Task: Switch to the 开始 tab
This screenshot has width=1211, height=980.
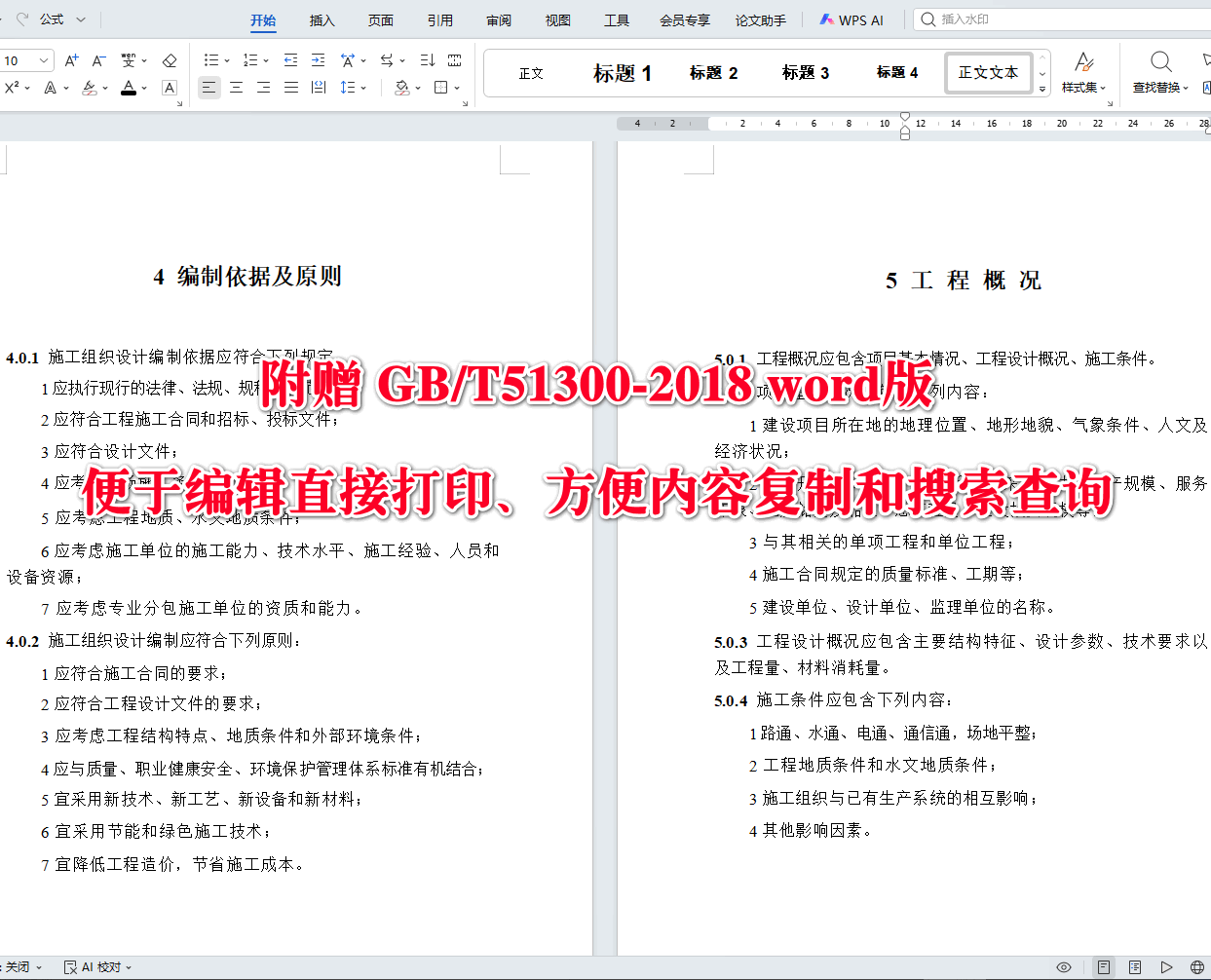Action: point(263,20)
